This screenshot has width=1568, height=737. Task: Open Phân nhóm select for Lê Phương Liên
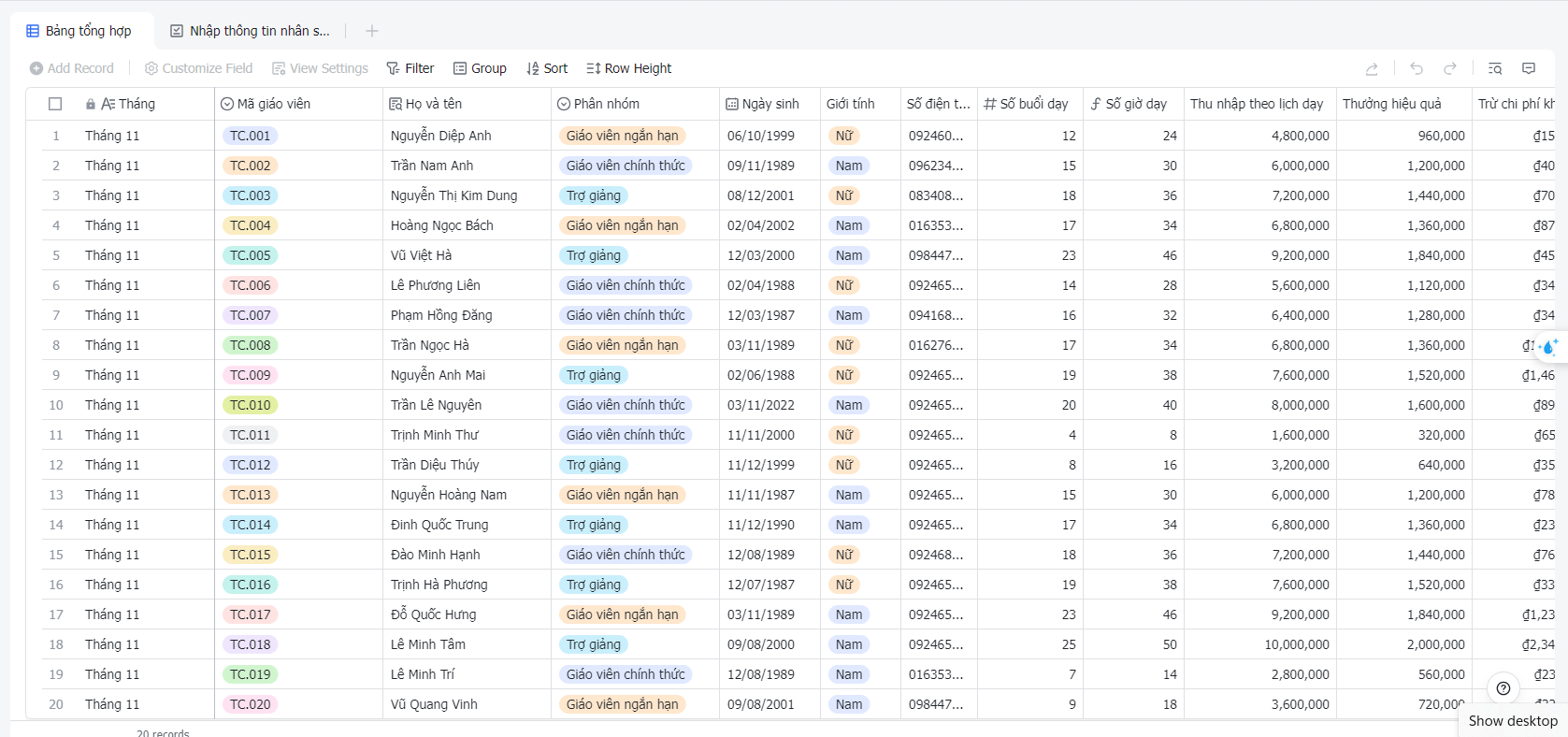point(626,285)
